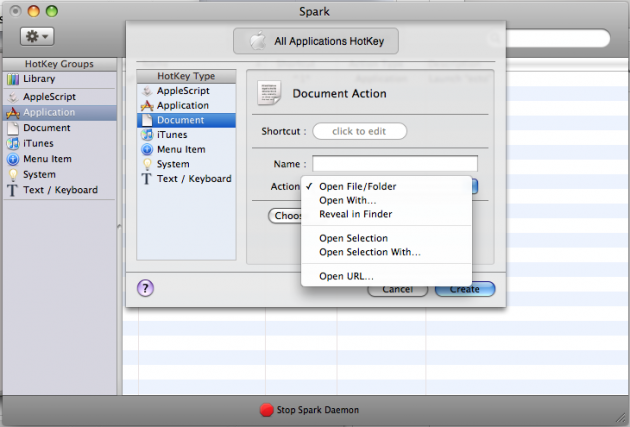Screen dimensions: 630x427
Task: Click System lightbulb icon in HotKey Type list
Action: coord(147,164)
